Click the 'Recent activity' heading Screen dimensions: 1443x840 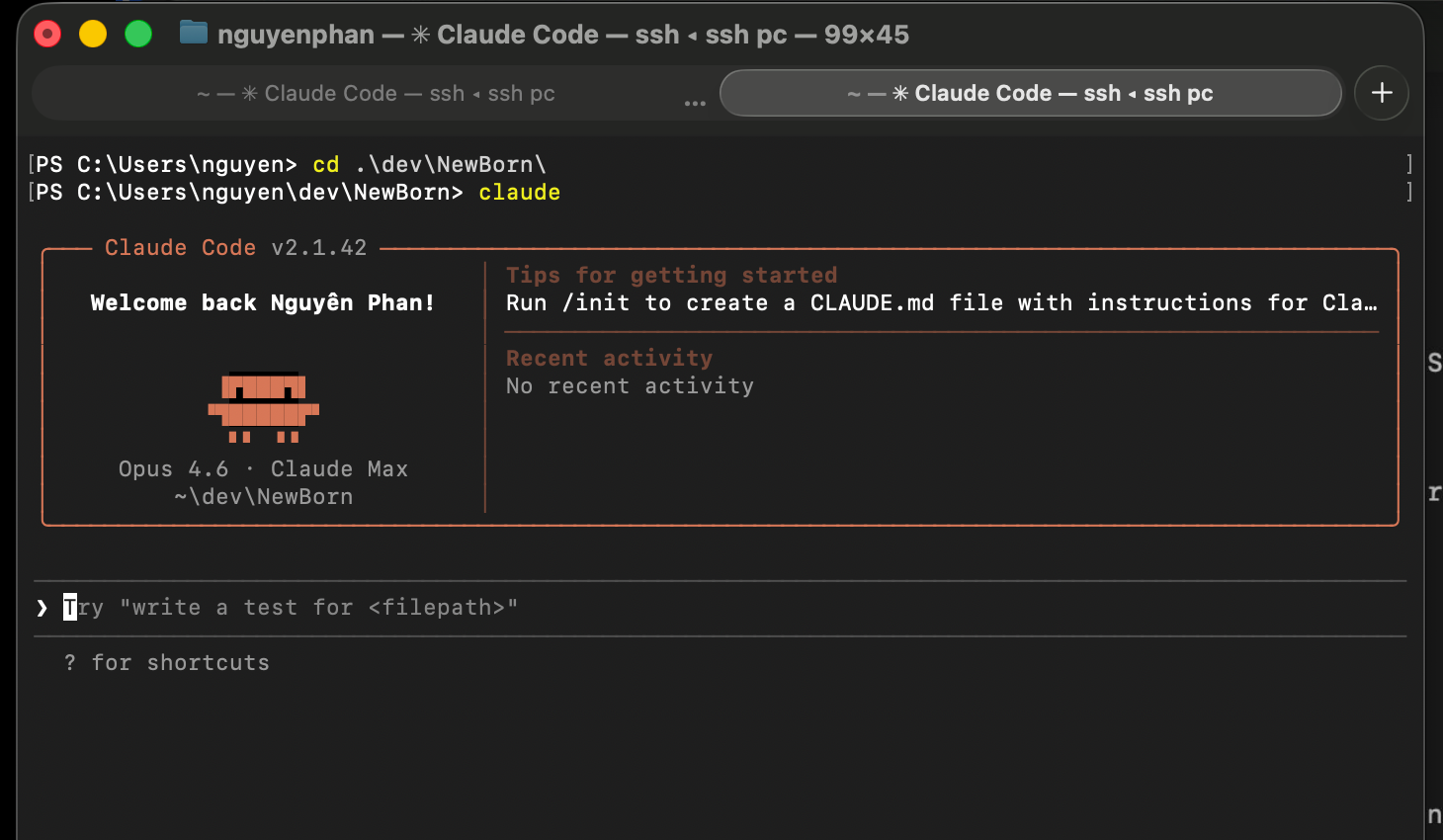tap(609, 359)
